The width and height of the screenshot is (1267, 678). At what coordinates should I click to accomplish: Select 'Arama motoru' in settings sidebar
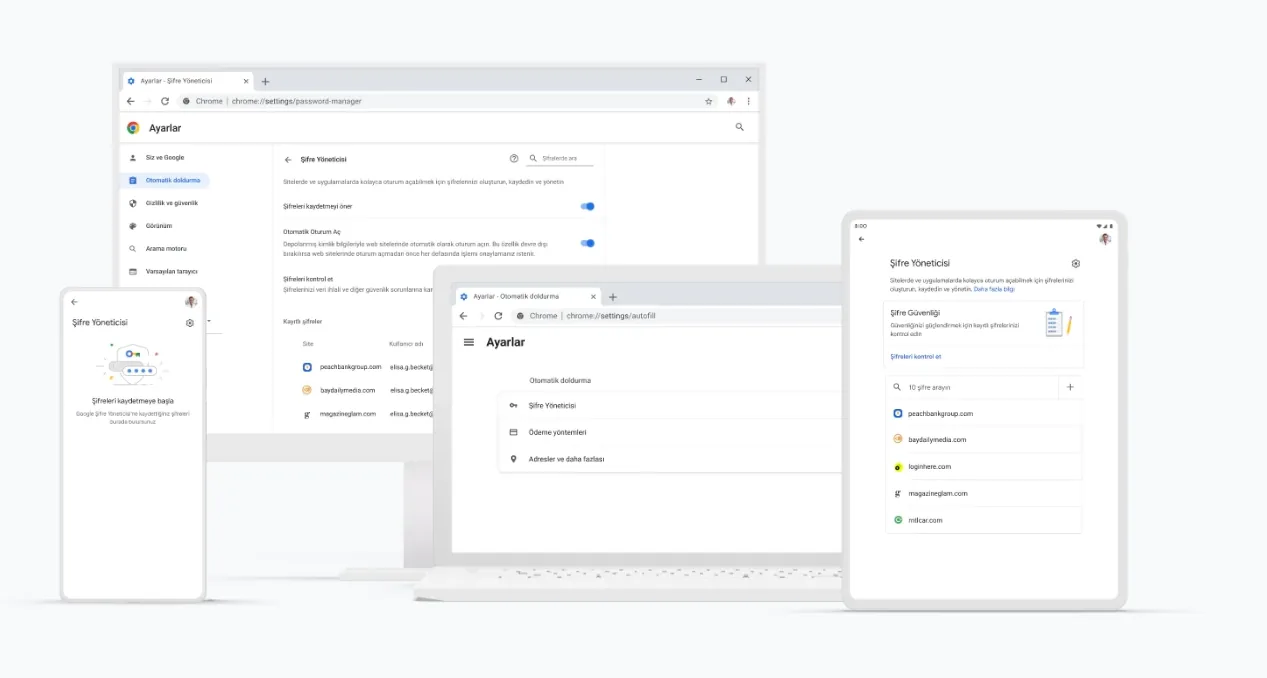165,248
